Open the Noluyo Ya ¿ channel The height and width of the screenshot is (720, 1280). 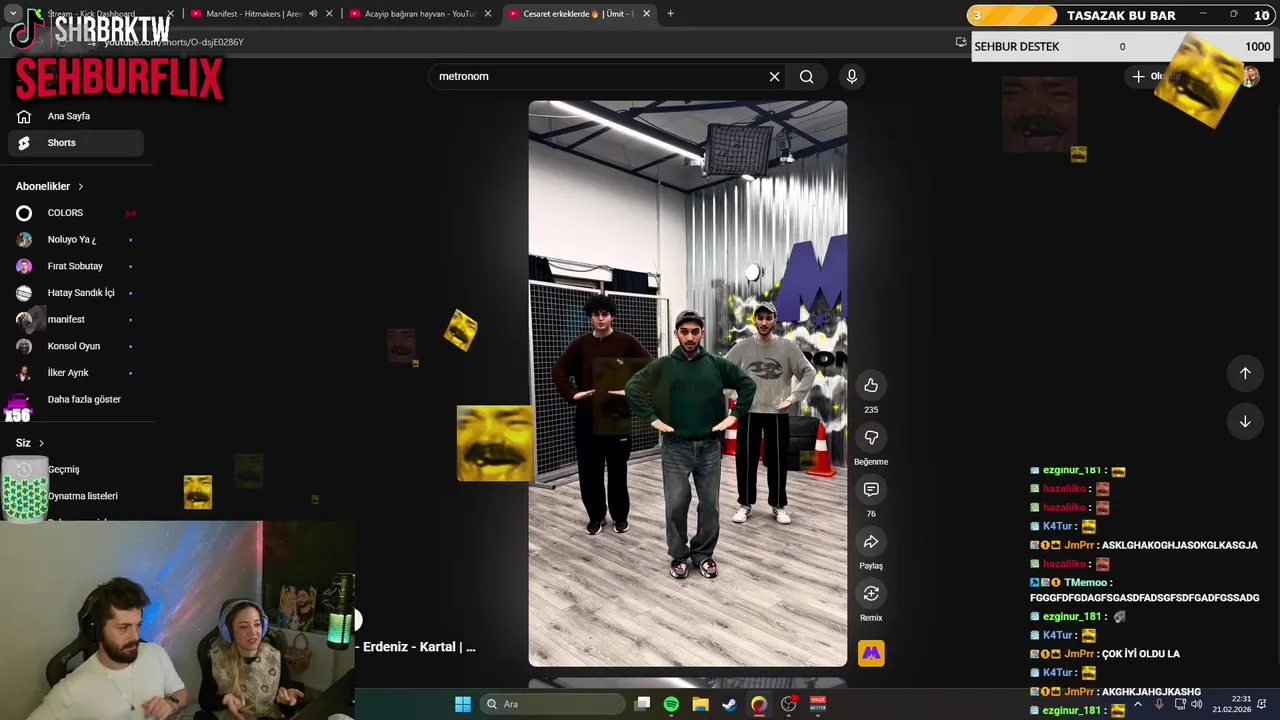coord(76,240)
